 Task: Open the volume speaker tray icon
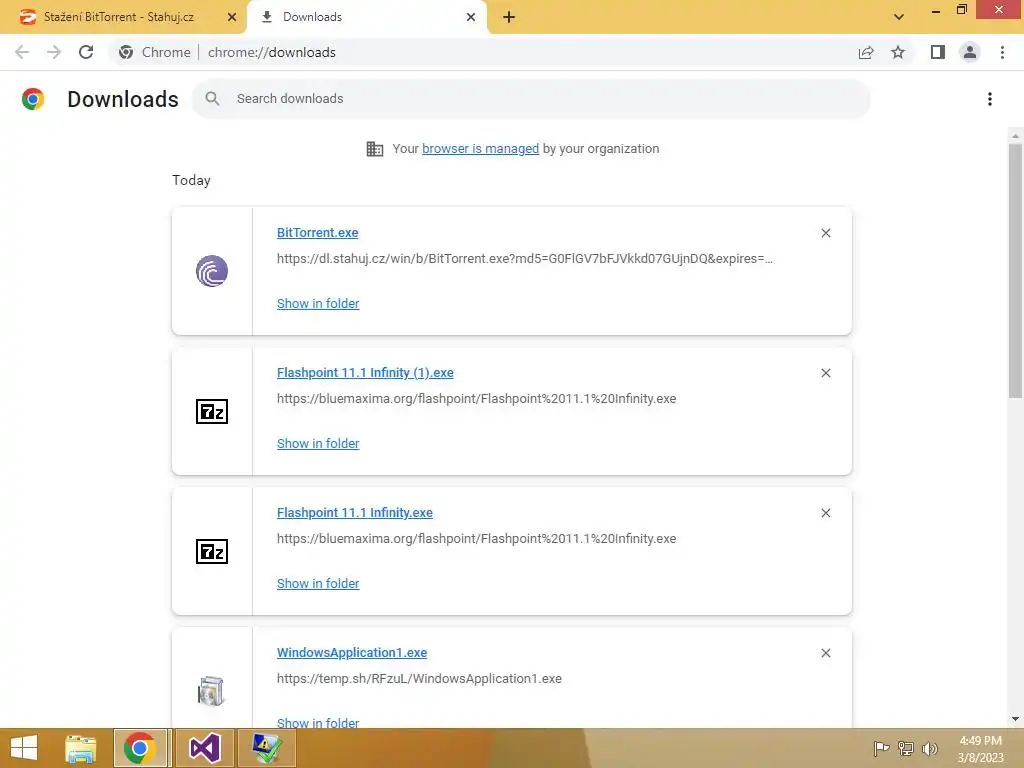[930, 748]
